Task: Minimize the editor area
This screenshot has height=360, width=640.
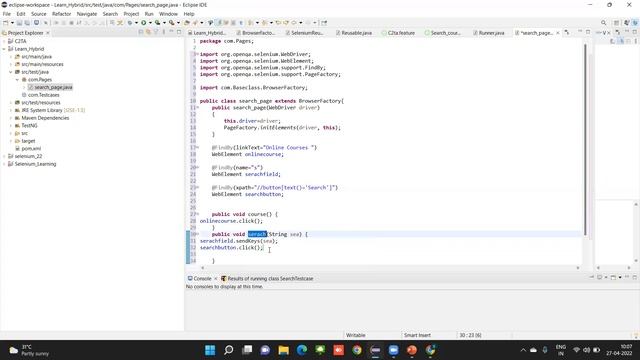Action: tap(580, 32)
